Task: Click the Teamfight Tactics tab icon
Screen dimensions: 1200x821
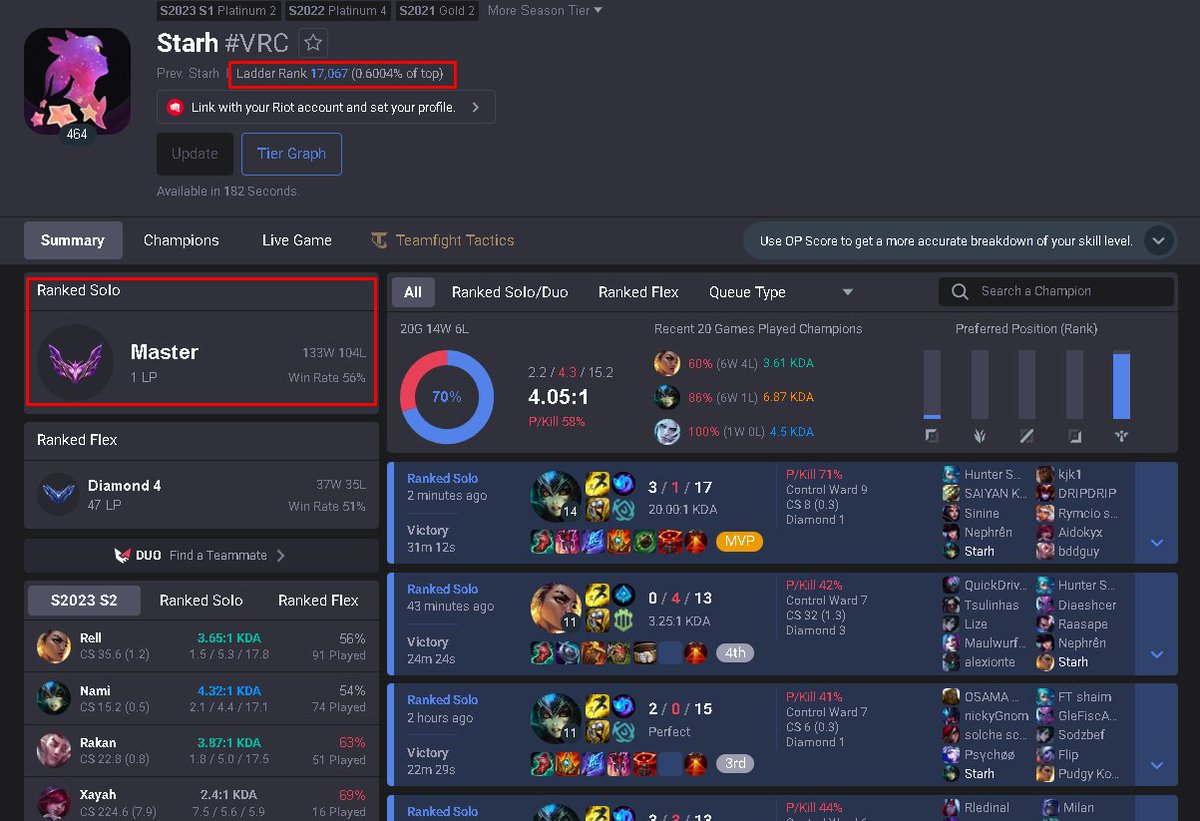Action: pos(379,240)
